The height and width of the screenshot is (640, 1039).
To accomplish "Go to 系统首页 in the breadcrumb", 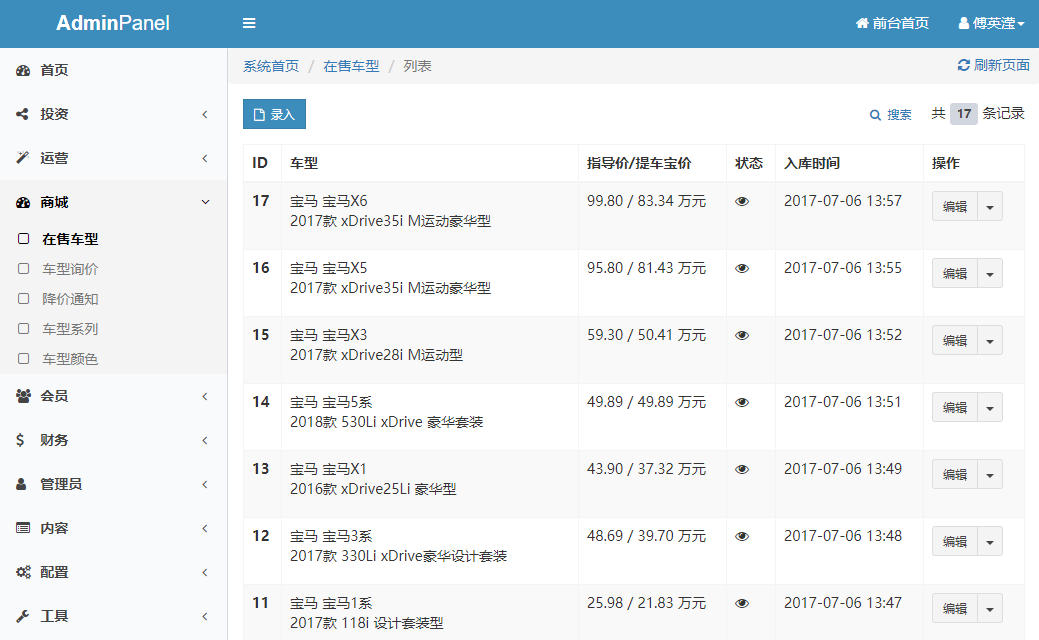I will point(271,66).
